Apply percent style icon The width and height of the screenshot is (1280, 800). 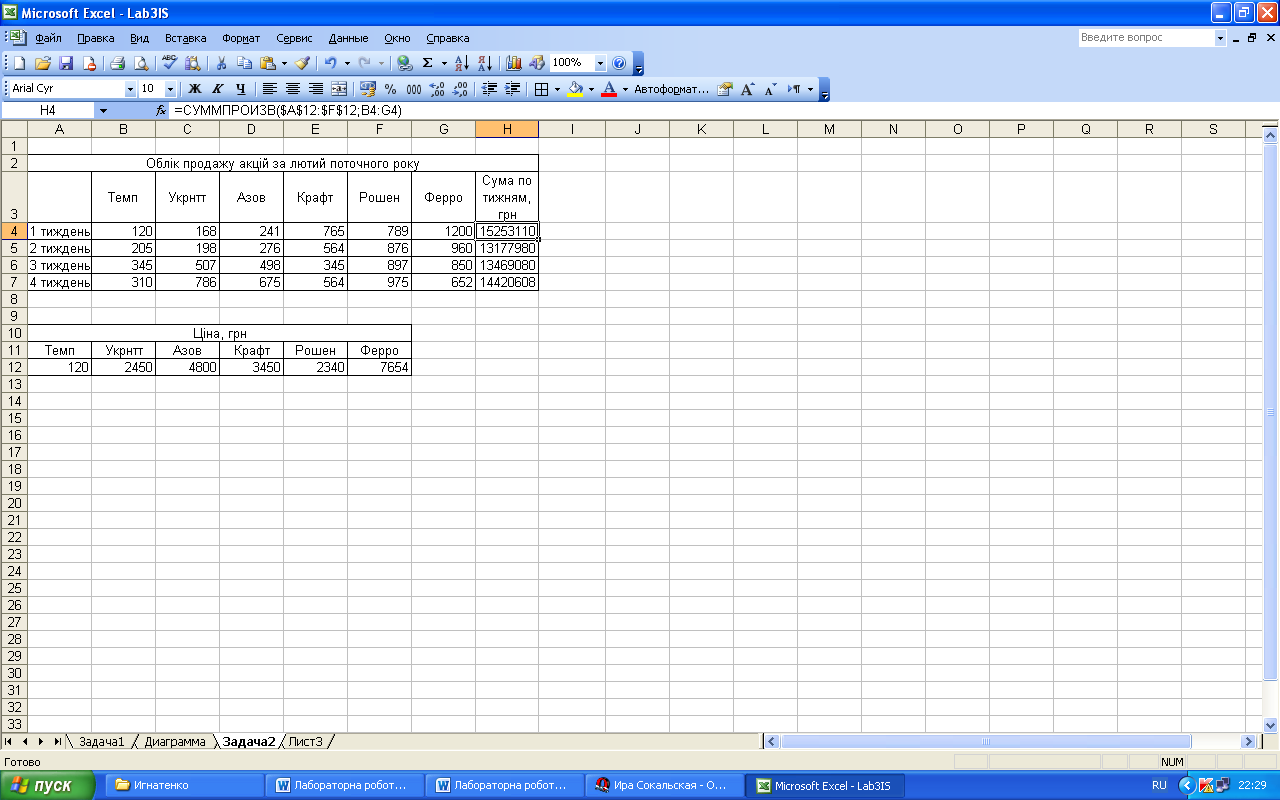click(x=391, y=89)
